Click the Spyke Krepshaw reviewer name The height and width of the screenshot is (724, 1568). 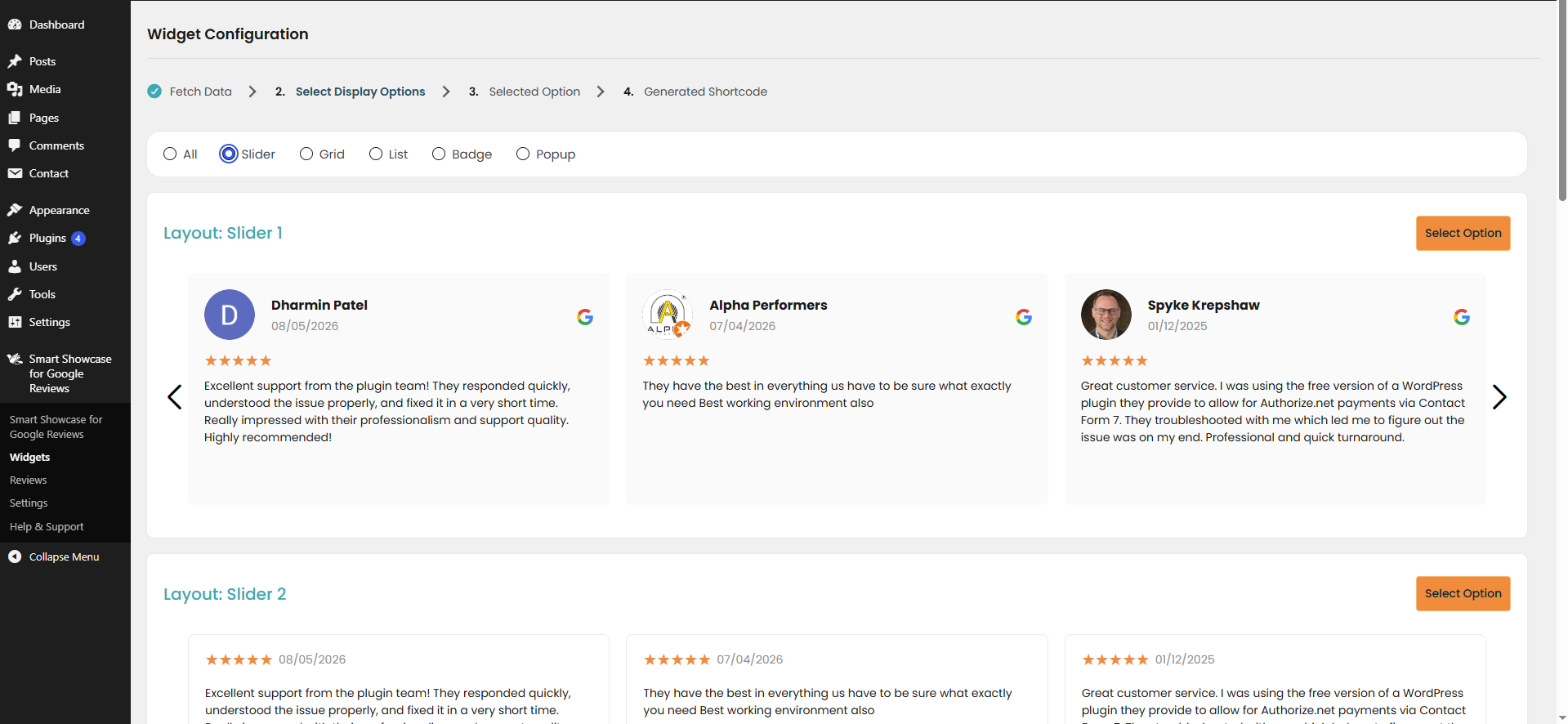[1204, 305]
